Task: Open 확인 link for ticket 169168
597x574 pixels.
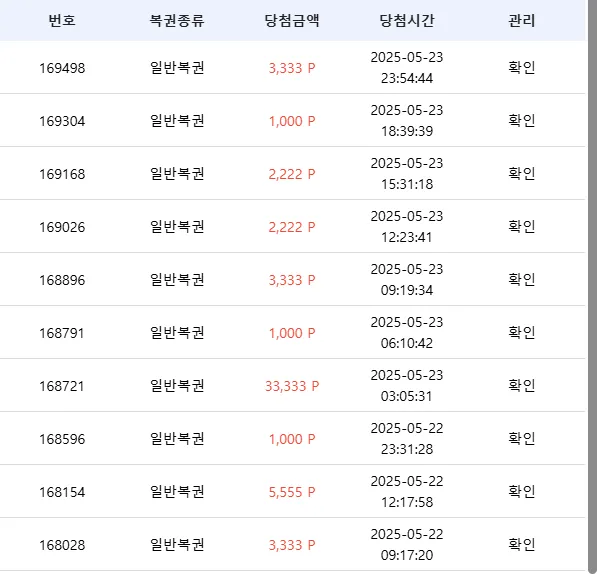Action: pos(522,174)
